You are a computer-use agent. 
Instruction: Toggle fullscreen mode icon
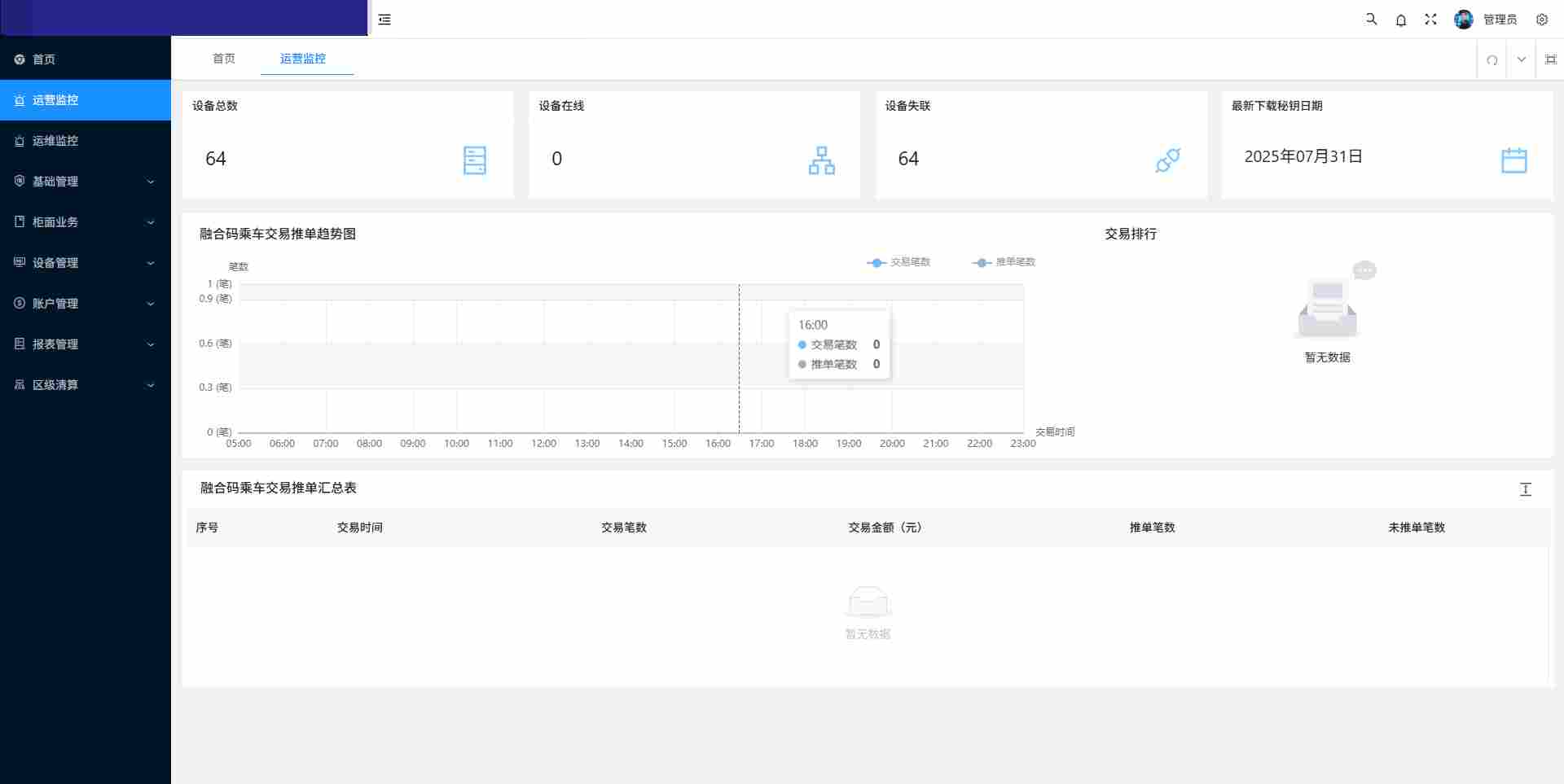click(1430, 19)
